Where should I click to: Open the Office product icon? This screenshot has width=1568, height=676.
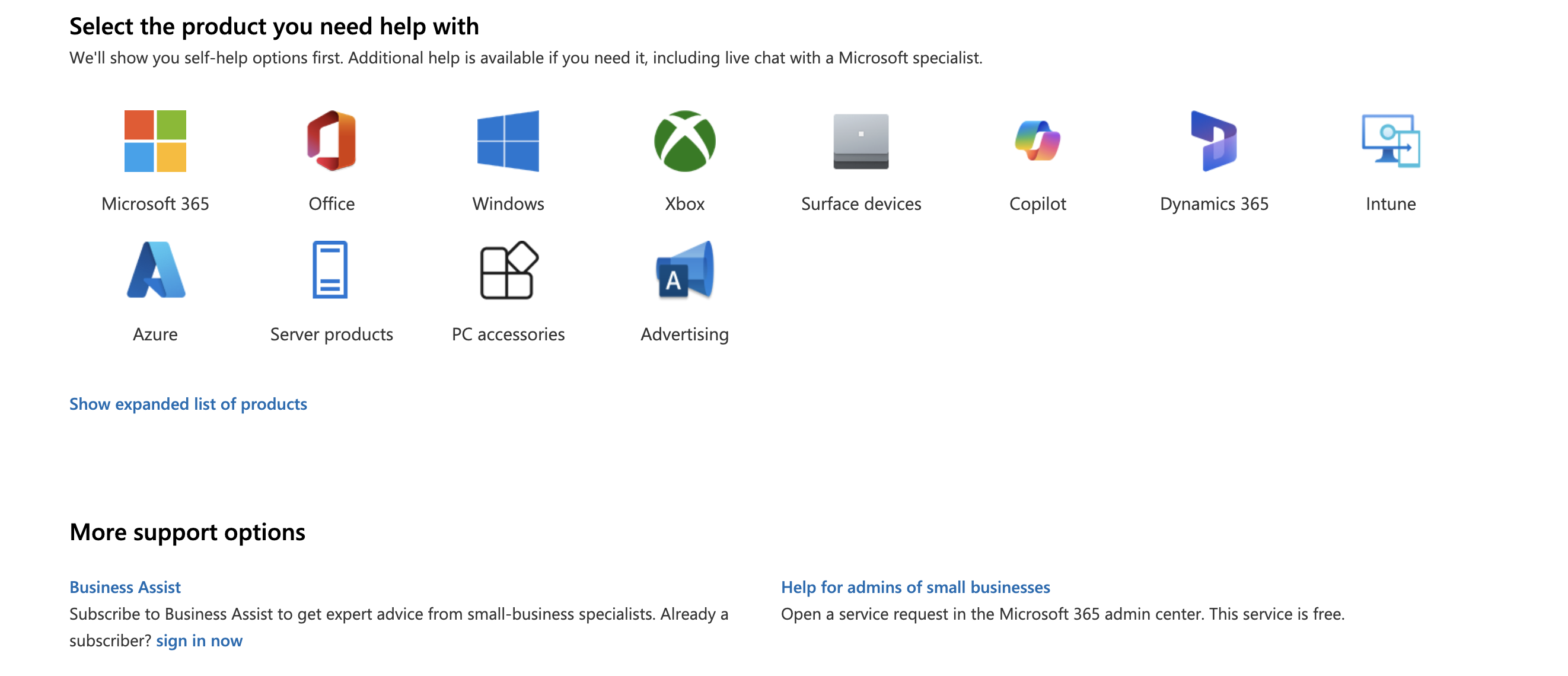[332, 141]
